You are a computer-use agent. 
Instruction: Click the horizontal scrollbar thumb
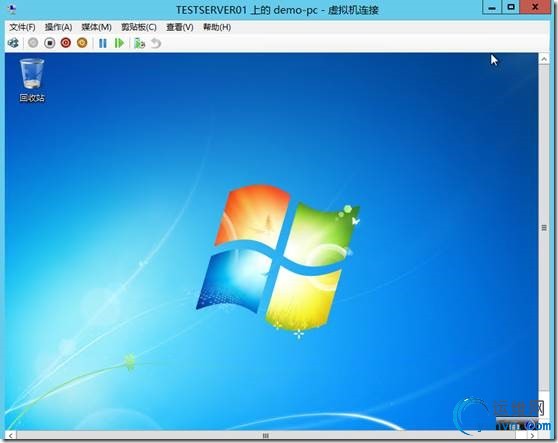tap(265, 436)
